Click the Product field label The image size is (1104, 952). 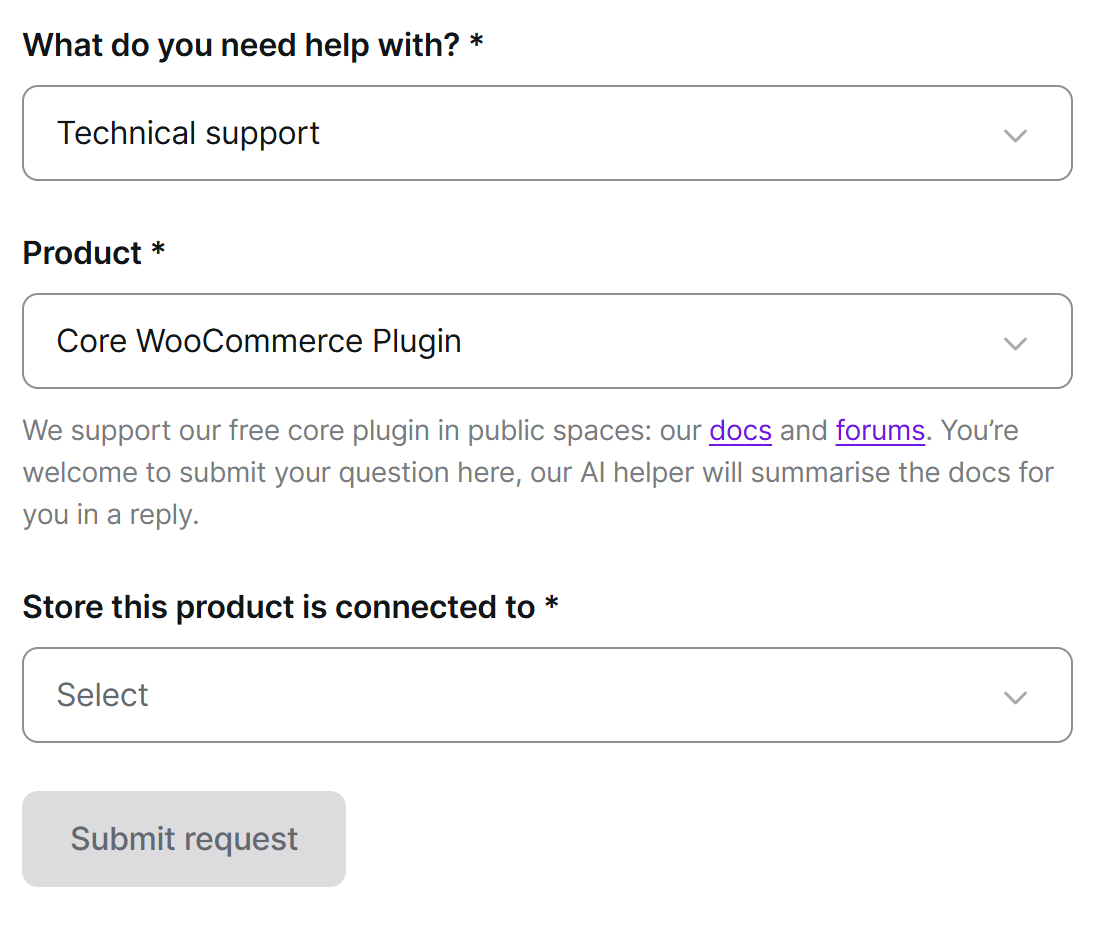pyautogui.click(x=82, y=253)
